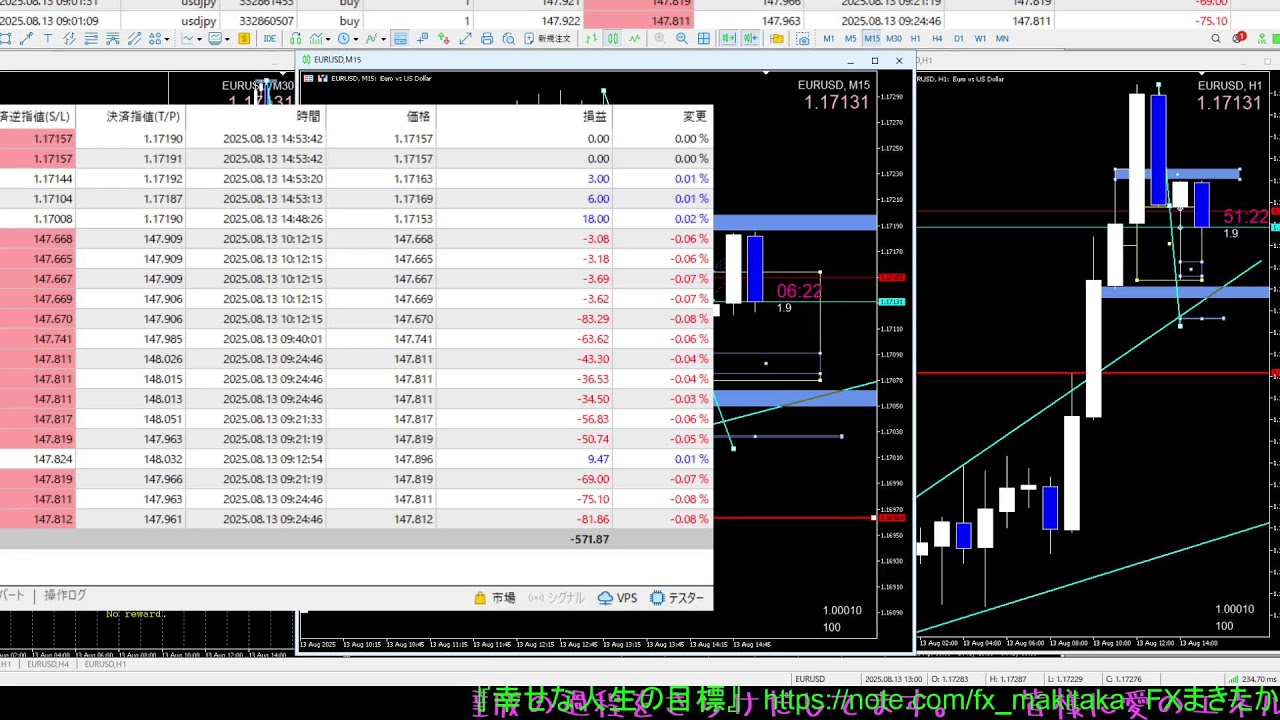
Task: Click the screenshot camera icon
Action: pyautogui.click(x=803, y=39)
